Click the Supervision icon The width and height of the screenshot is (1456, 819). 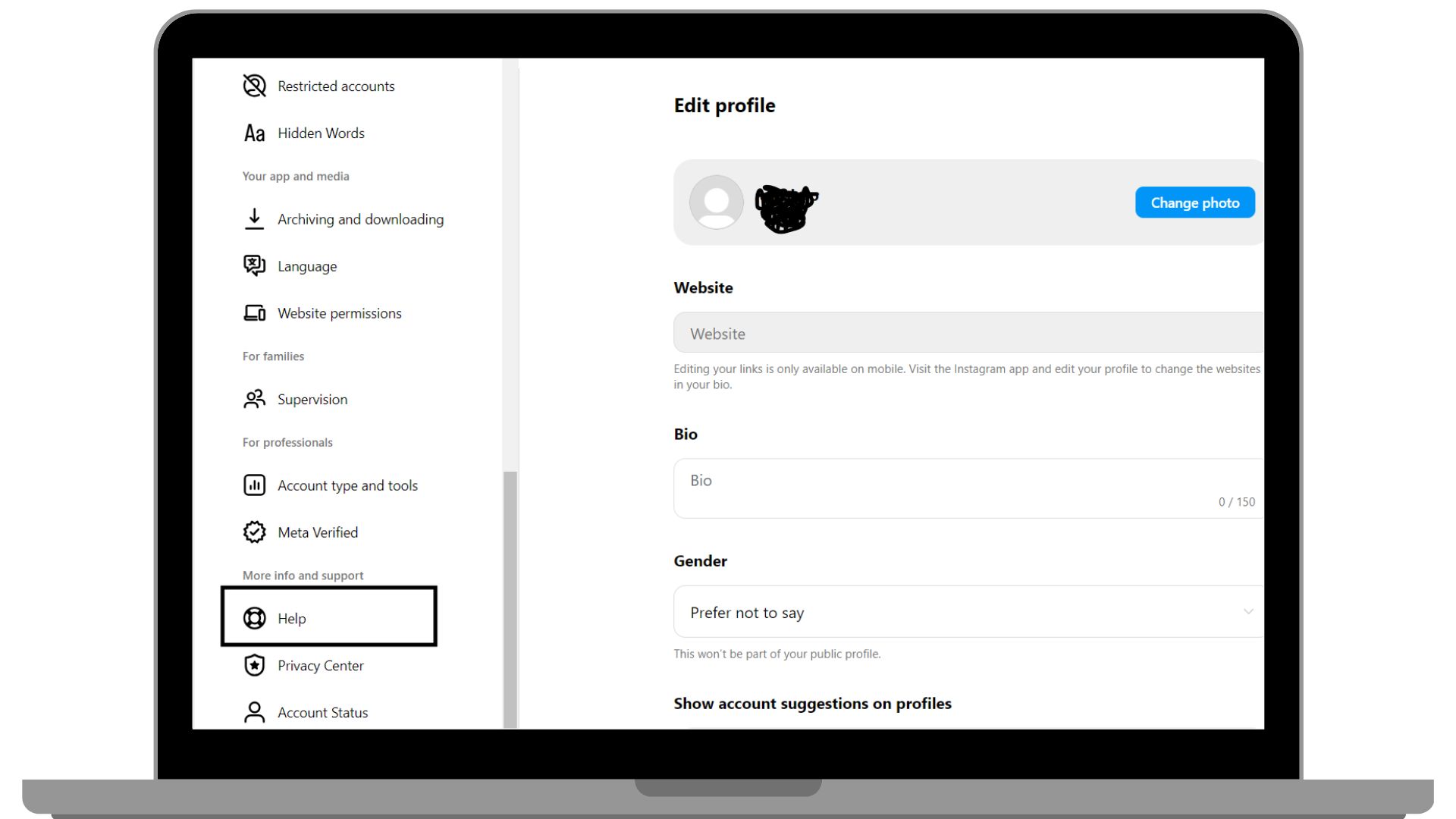point(255,399)
